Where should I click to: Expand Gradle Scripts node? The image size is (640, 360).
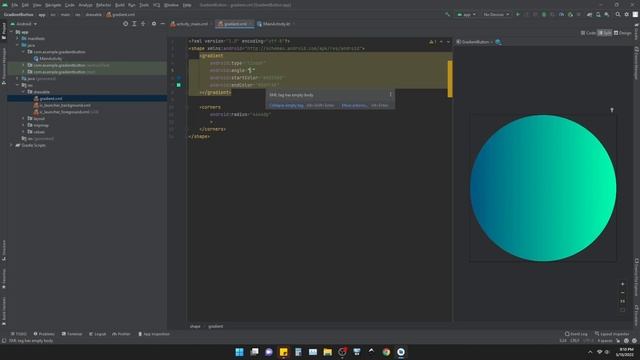(11, 145)
